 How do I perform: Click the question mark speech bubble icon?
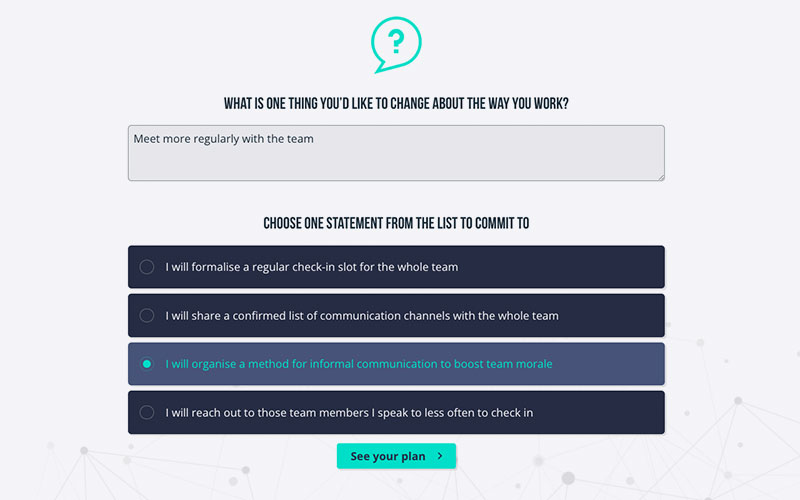click(396, 45)
